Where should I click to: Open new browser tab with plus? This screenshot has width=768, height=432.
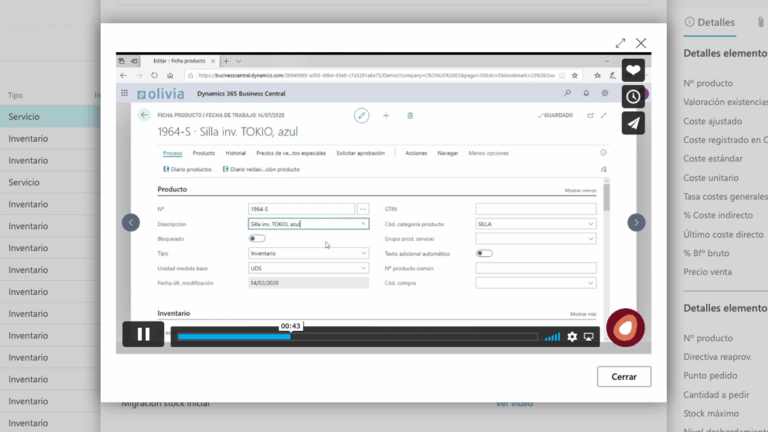pyautogui.click(x=226, y=61)
